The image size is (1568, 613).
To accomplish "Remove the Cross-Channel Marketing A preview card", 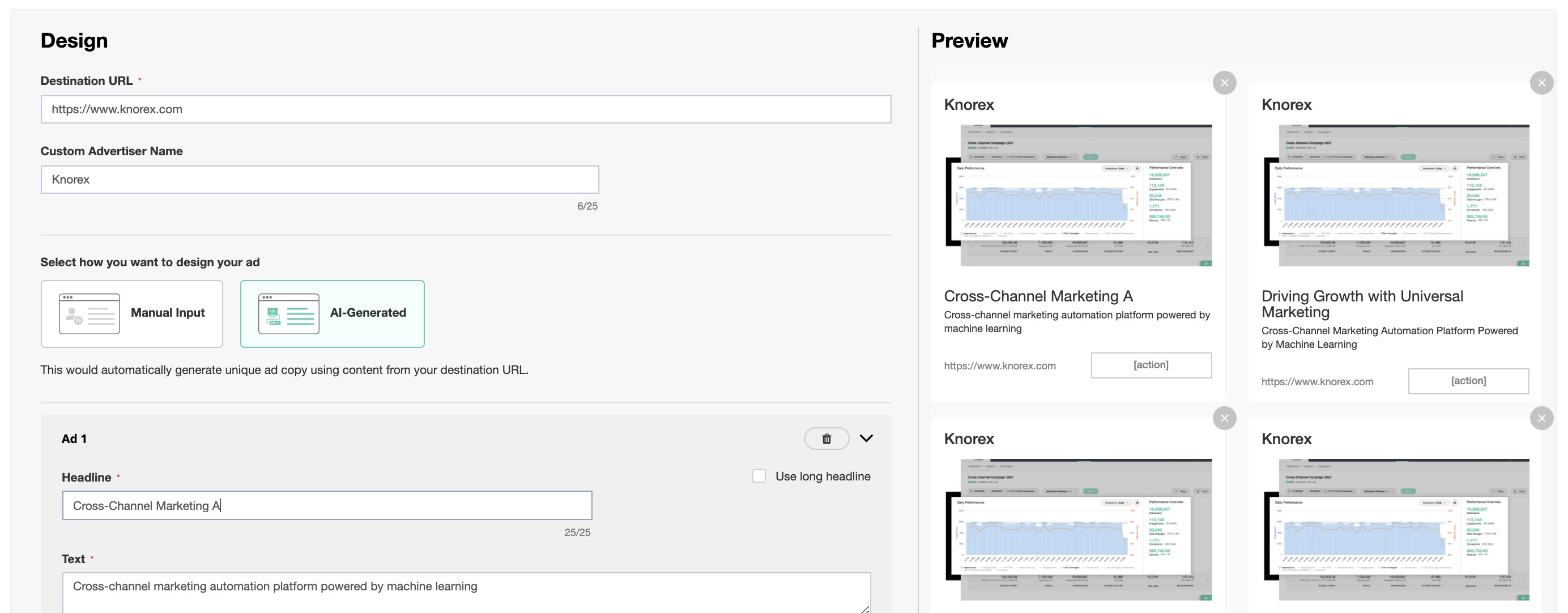I will [x=1224, y=83].
